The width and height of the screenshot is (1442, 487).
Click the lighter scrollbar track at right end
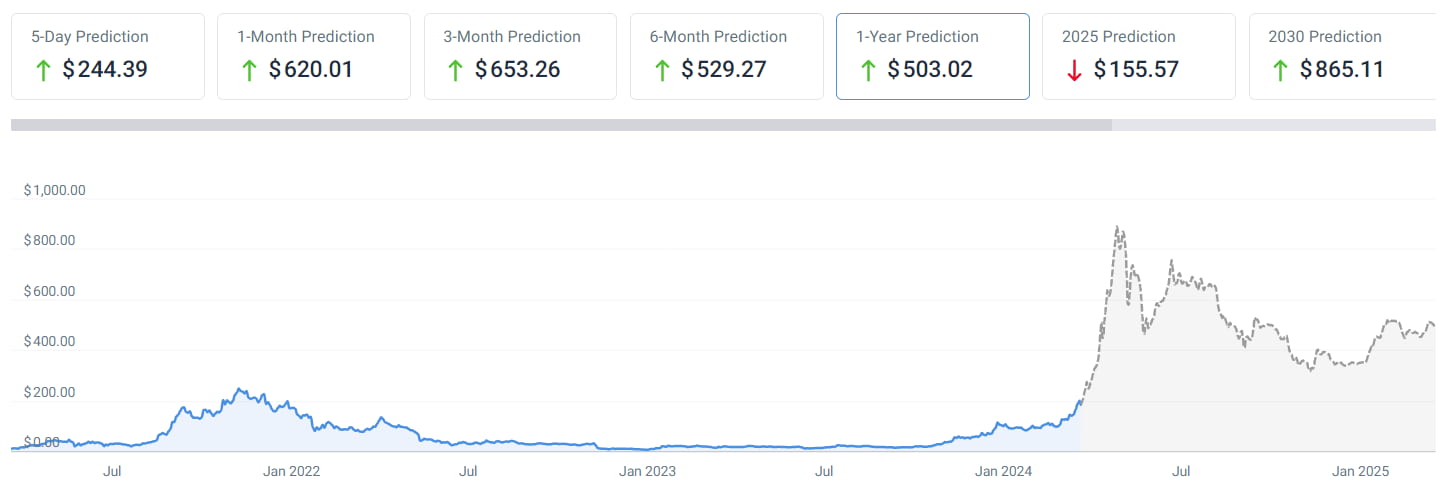pos(1275,125)
